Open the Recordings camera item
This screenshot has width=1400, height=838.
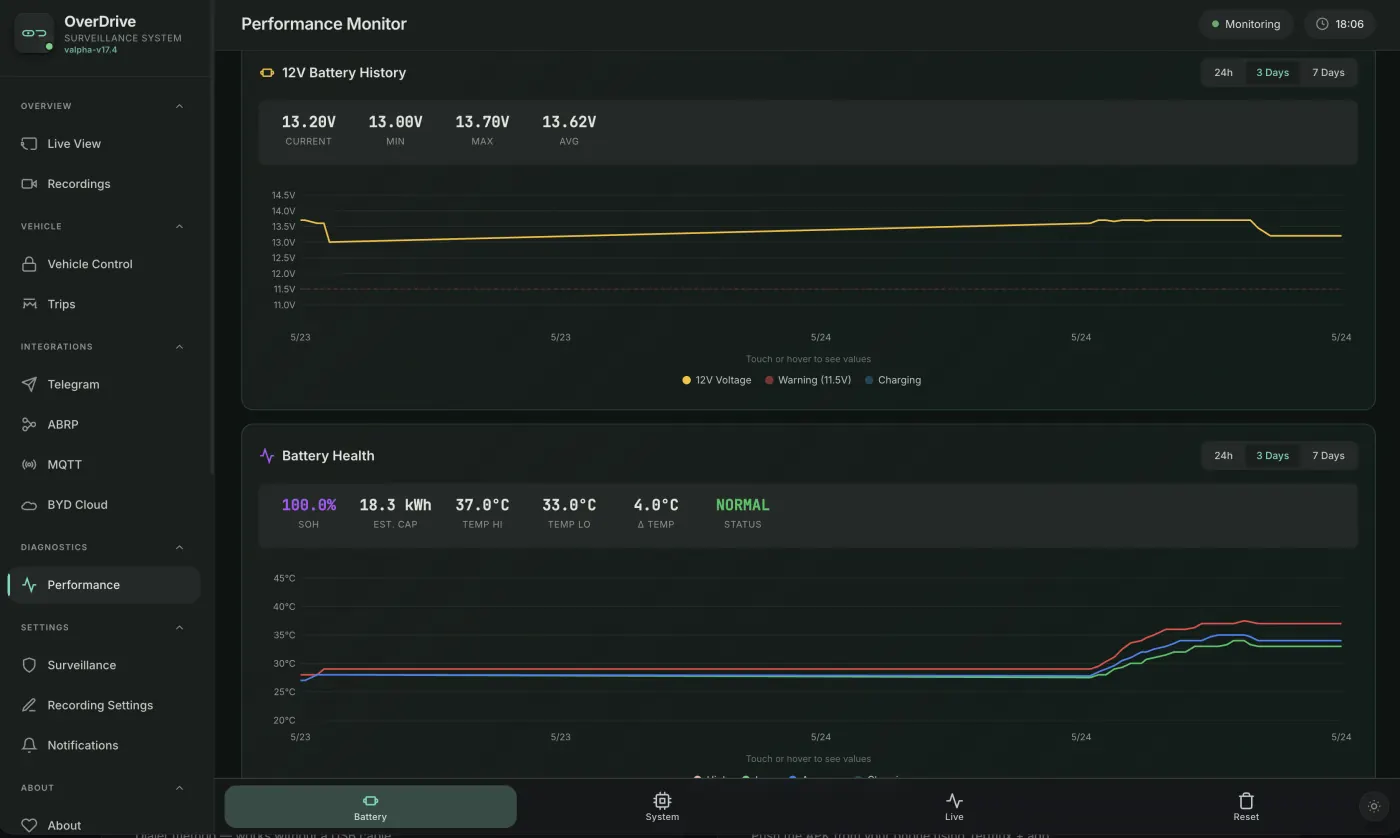(x=104, y=184)
